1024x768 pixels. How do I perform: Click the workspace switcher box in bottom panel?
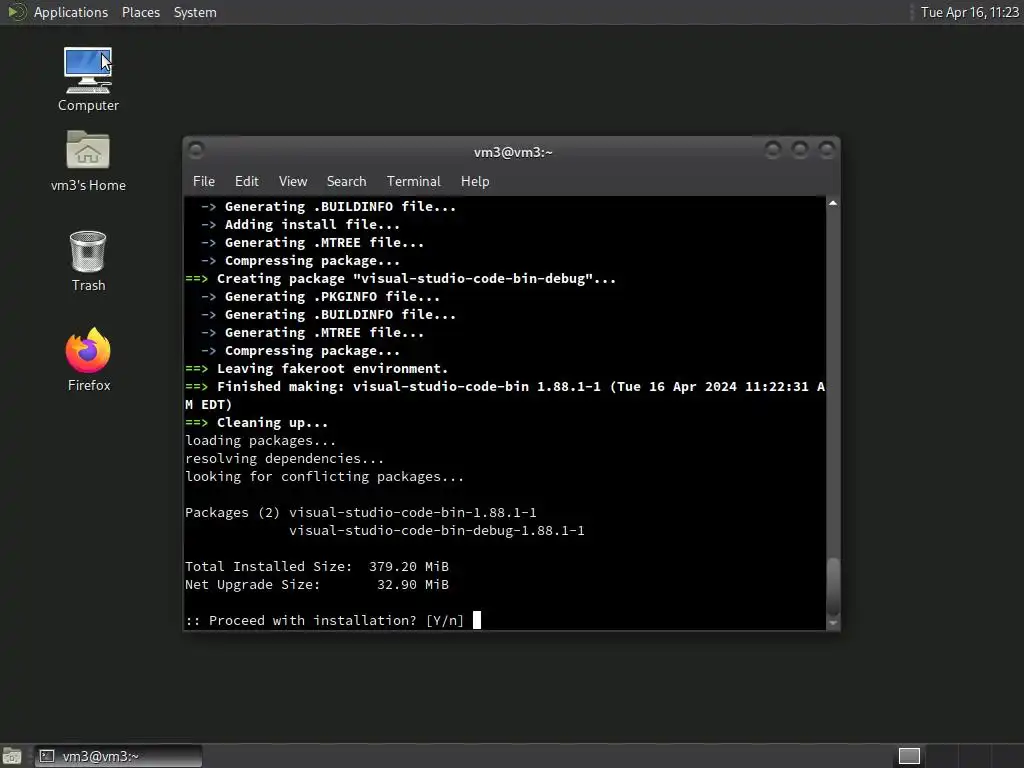pyautogui.click(x=909, y=756)
